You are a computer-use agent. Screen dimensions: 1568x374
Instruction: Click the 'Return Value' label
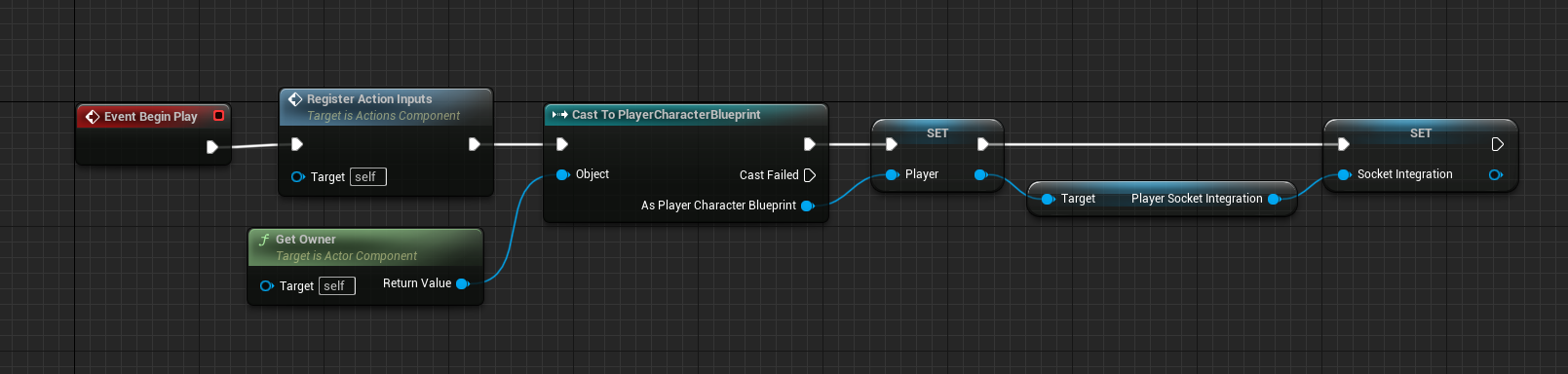pos(417,283)
